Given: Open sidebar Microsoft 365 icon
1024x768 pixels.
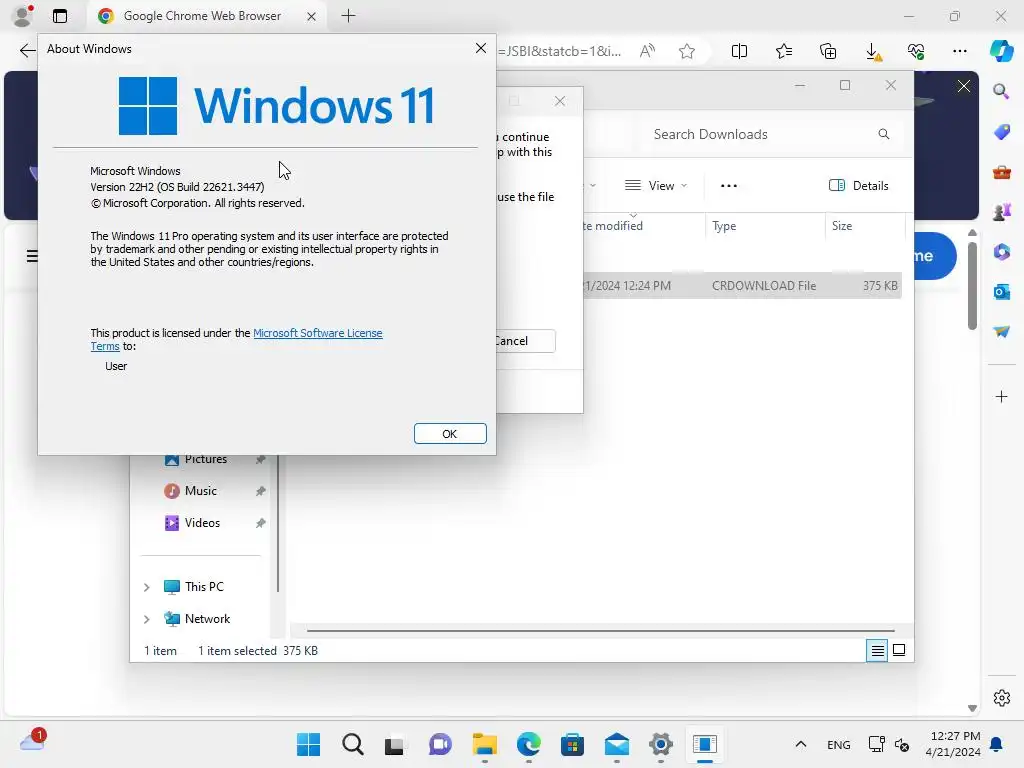Looking at the screenshot, I should pyautogui.click(x=1001, y=251).
